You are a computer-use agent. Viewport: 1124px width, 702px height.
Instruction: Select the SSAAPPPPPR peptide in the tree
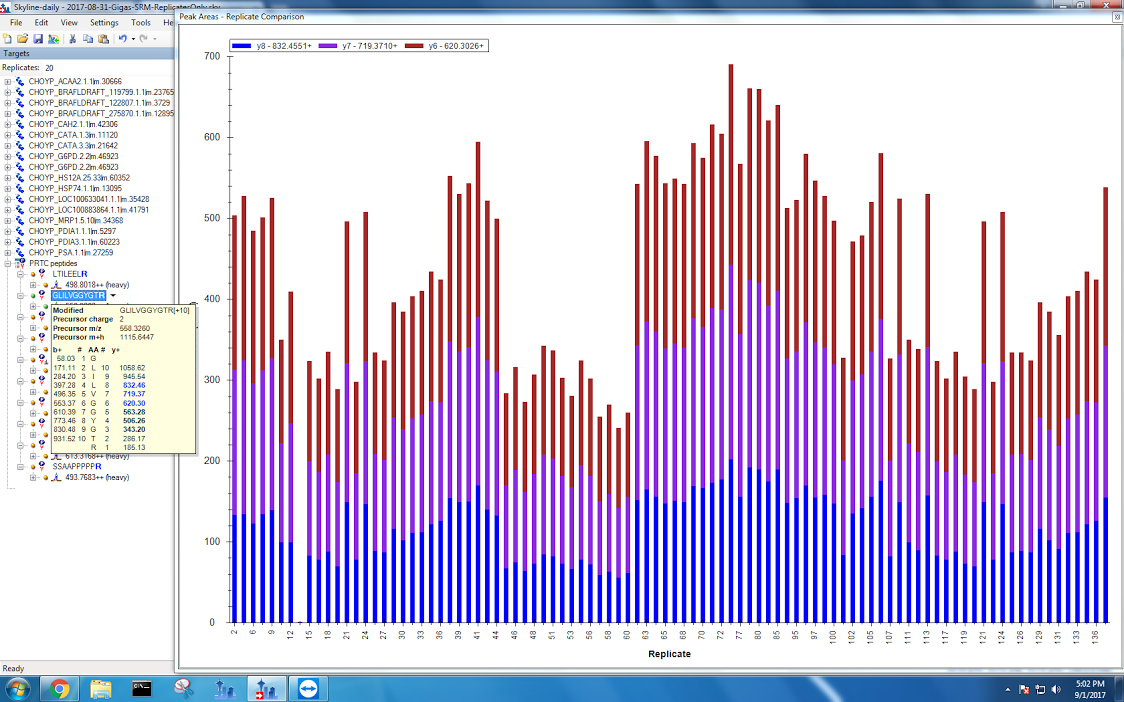pos(79,467)
